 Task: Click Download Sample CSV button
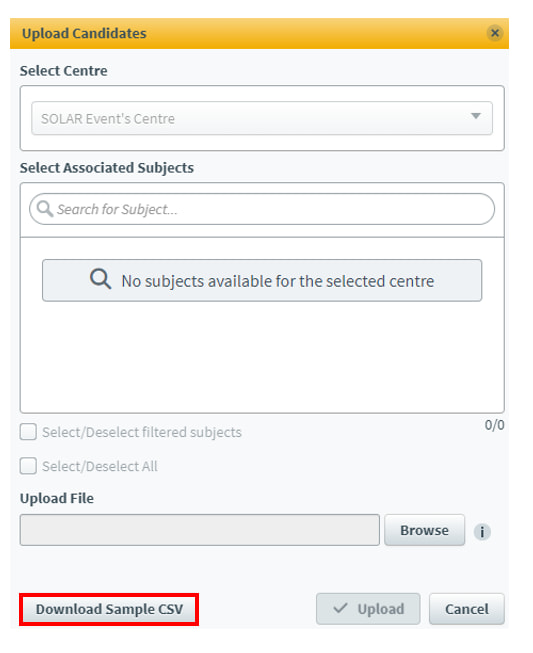pyautogui.click(x=109, y=609)
